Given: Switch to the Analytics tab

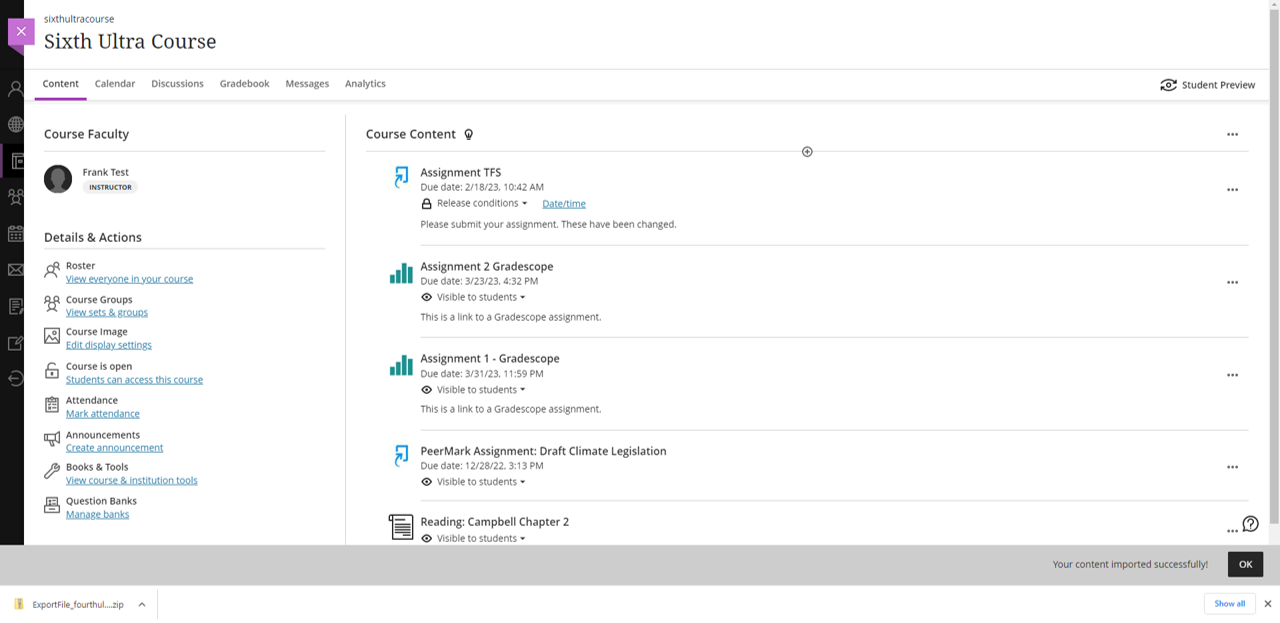Looking at the screenshot, I should (x=365, y=84).
